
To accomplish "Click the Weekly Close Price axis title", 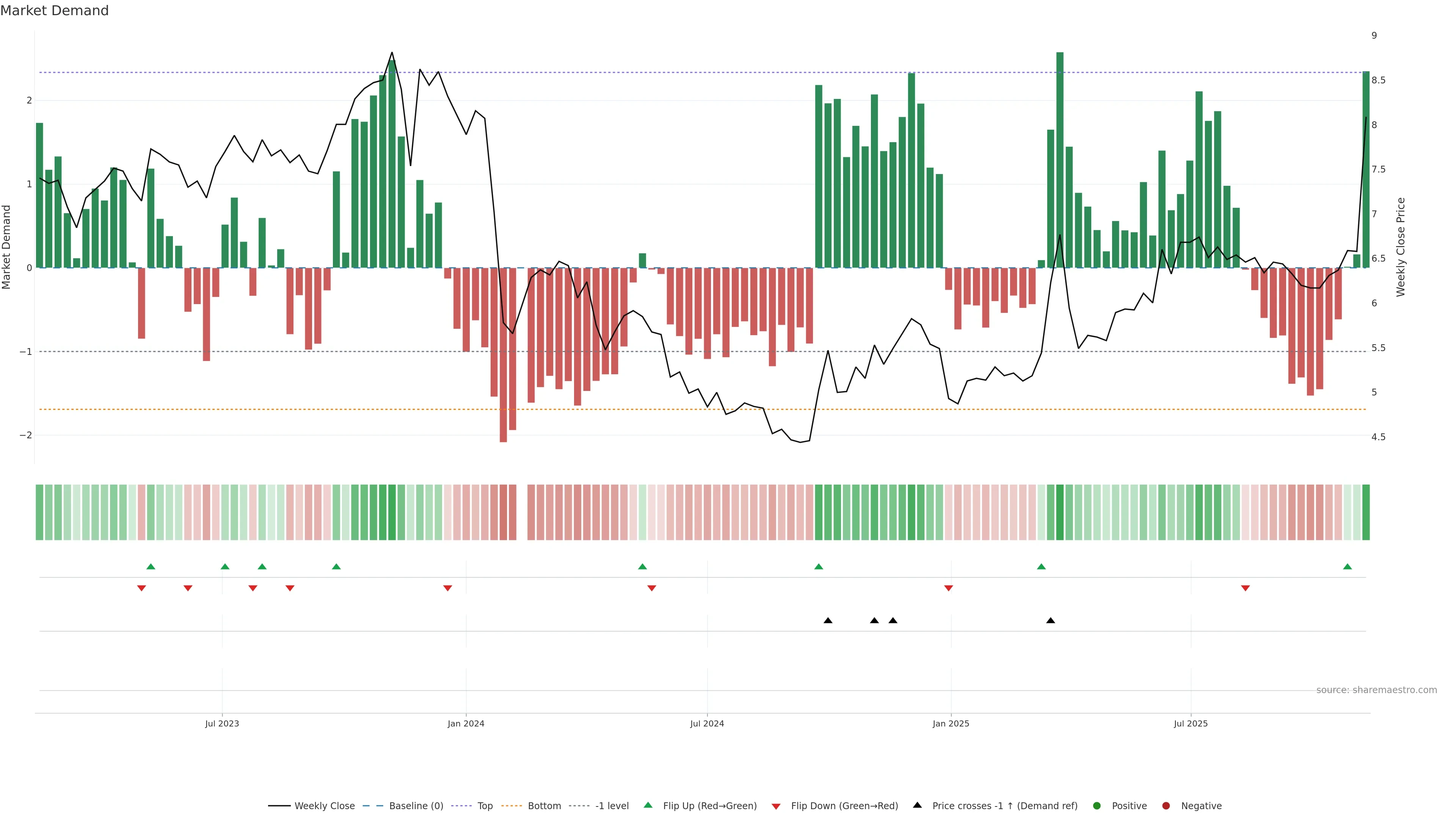I will click(1401, 247).
